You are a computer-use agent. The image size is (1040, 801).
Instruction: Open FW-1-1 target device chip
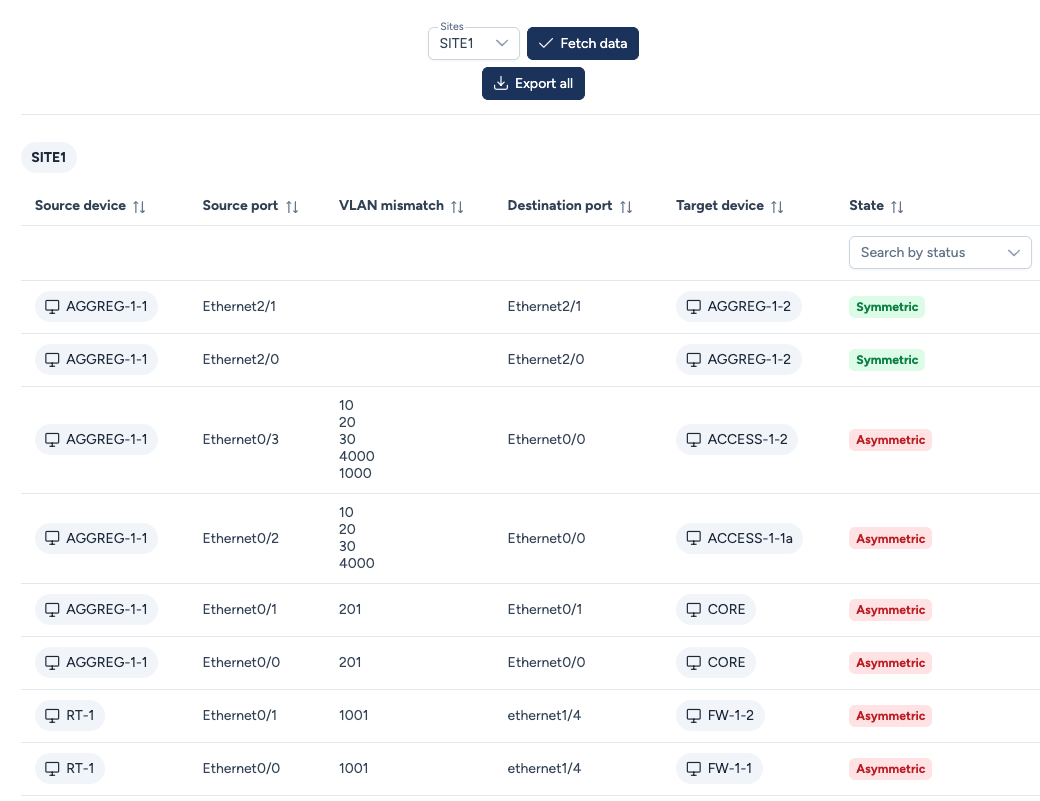point(720,769)
